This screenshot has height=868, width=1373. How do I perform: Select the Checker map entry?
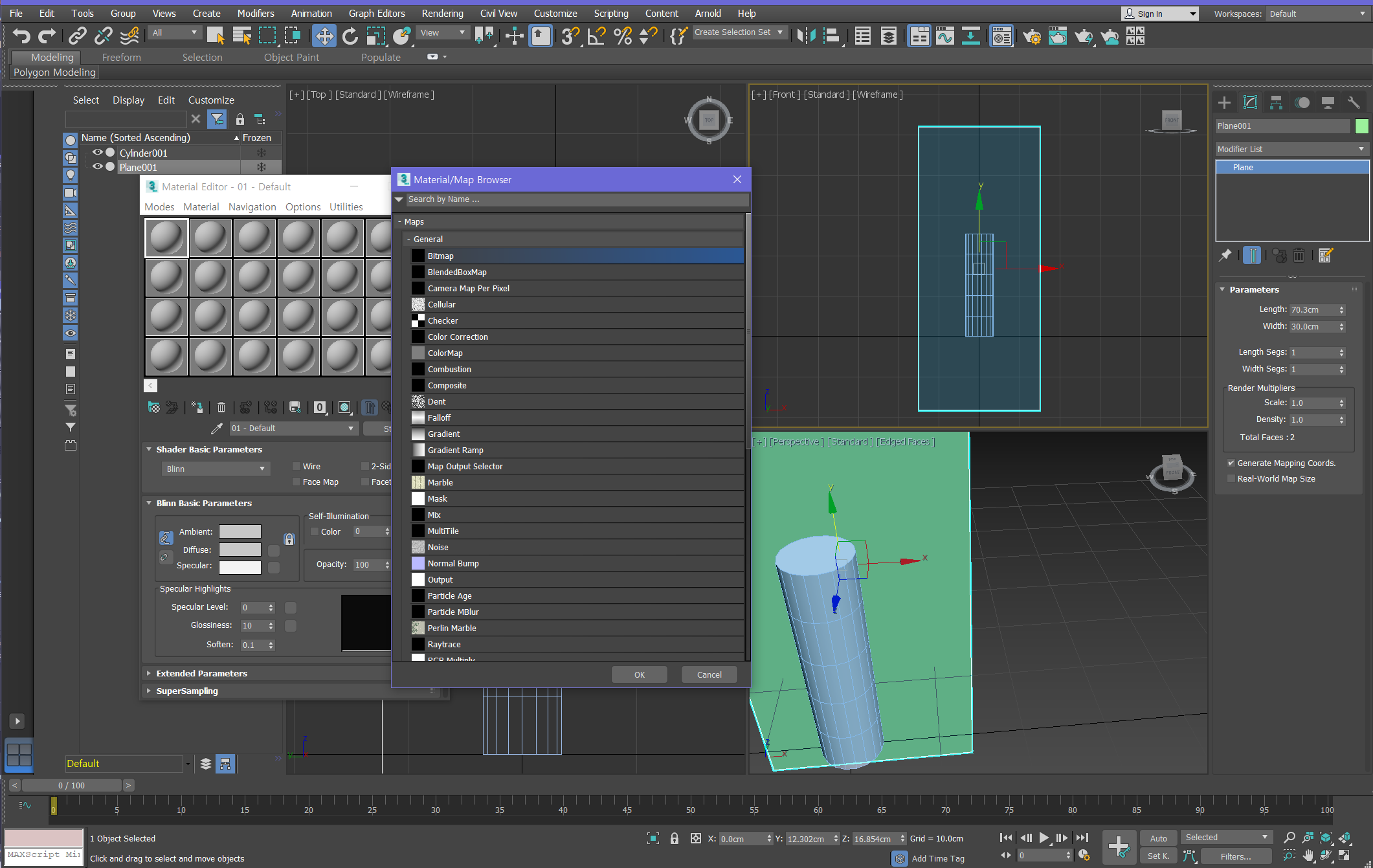tap(443, 320)
